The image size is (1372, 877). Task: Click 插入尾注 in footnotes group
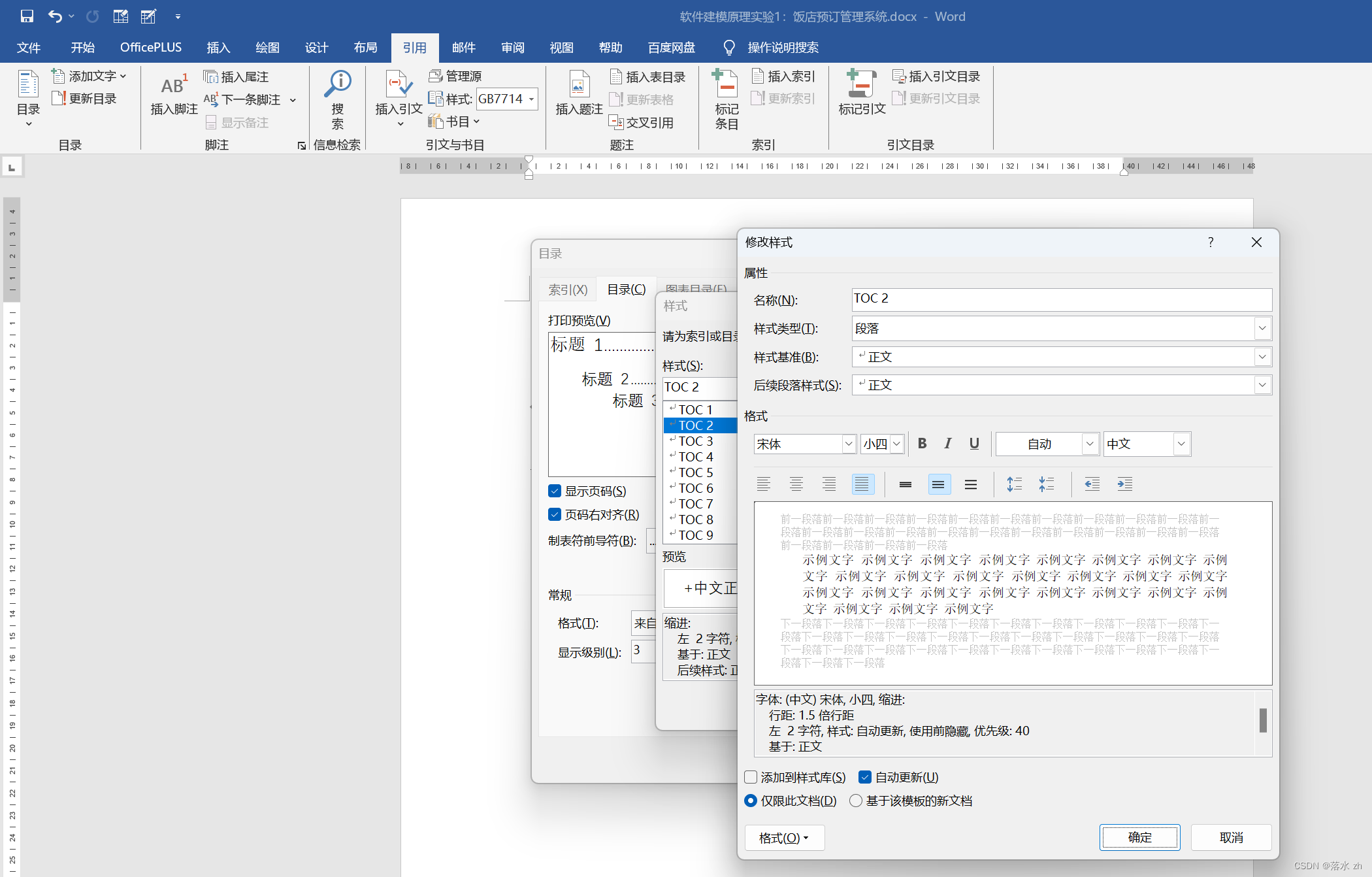click(236, 77)
